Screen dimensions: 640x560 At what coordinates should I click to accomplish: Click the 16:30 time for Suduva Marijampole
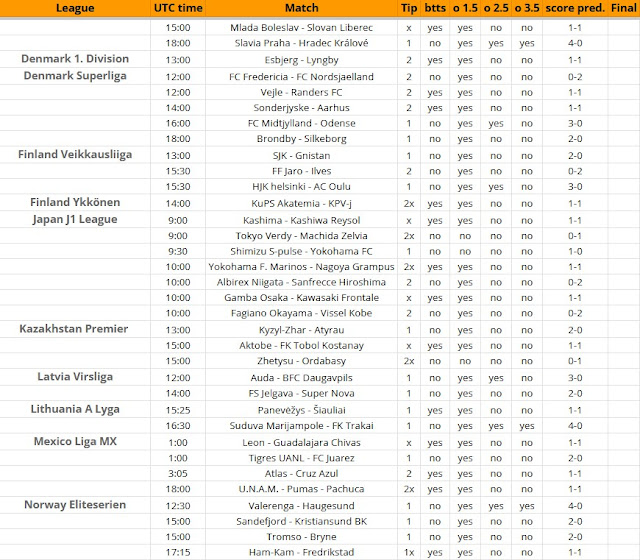178,426
